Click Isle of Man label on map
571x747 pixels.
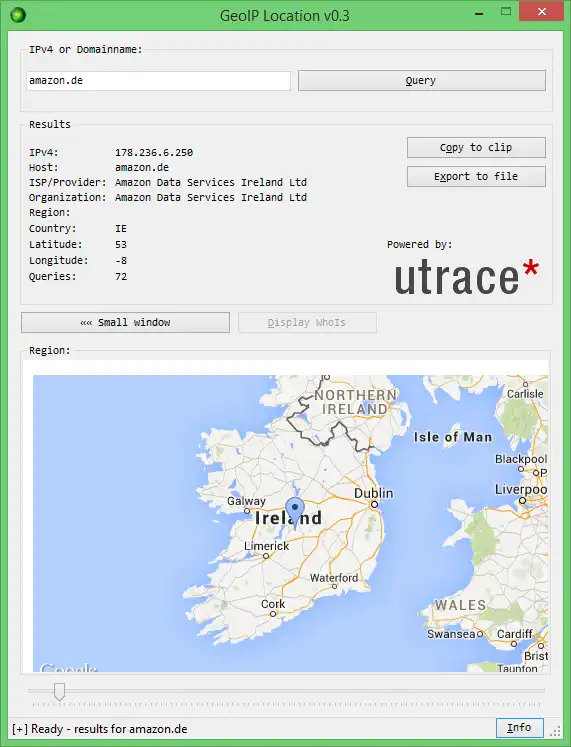pos(452,437)
